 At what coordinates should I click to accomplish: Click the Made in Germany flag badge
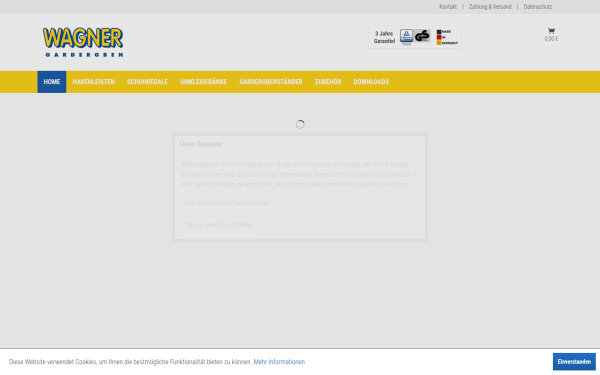click(x=447, y=37)
